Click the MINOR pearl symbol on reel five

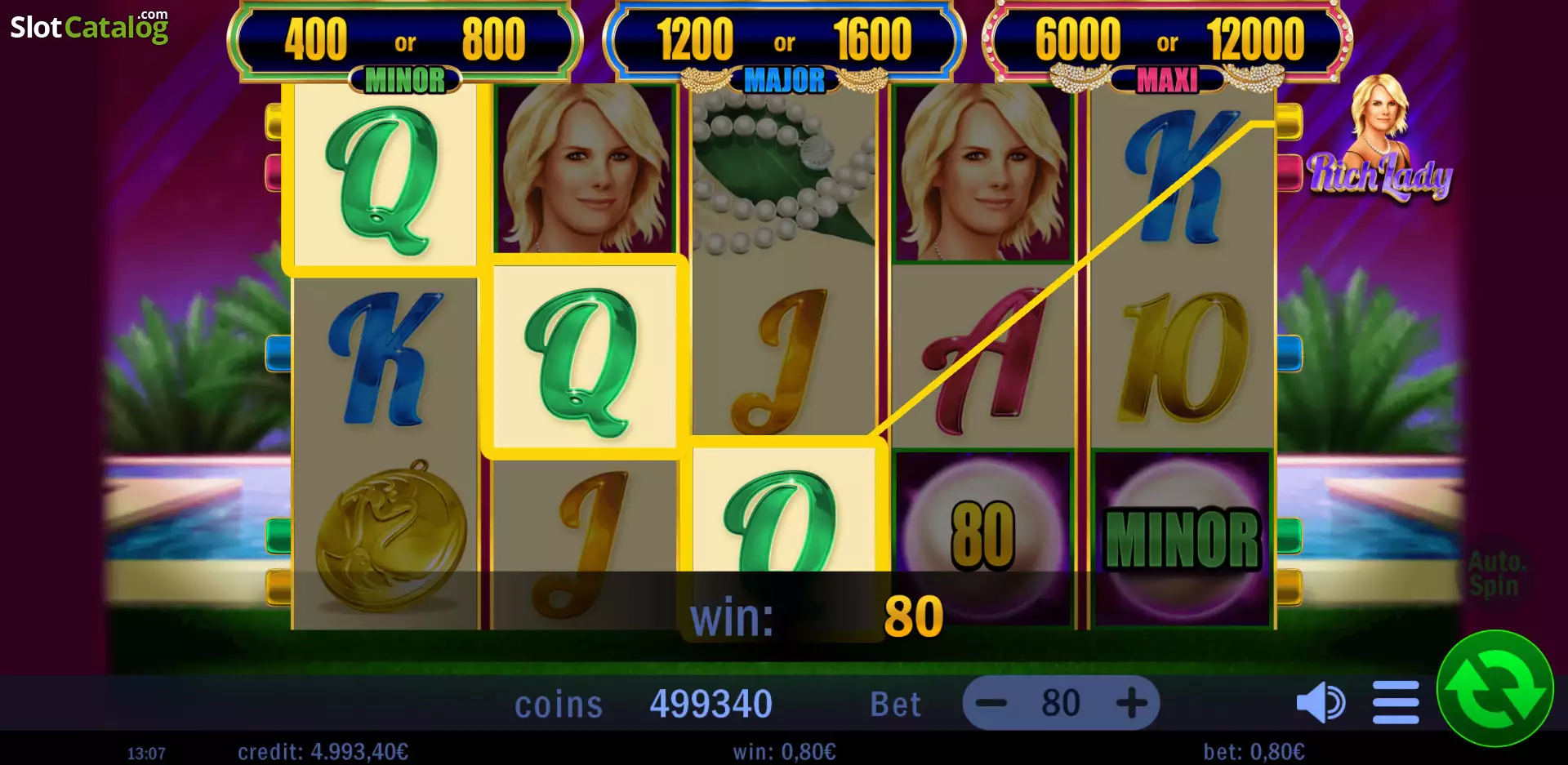1183,537
